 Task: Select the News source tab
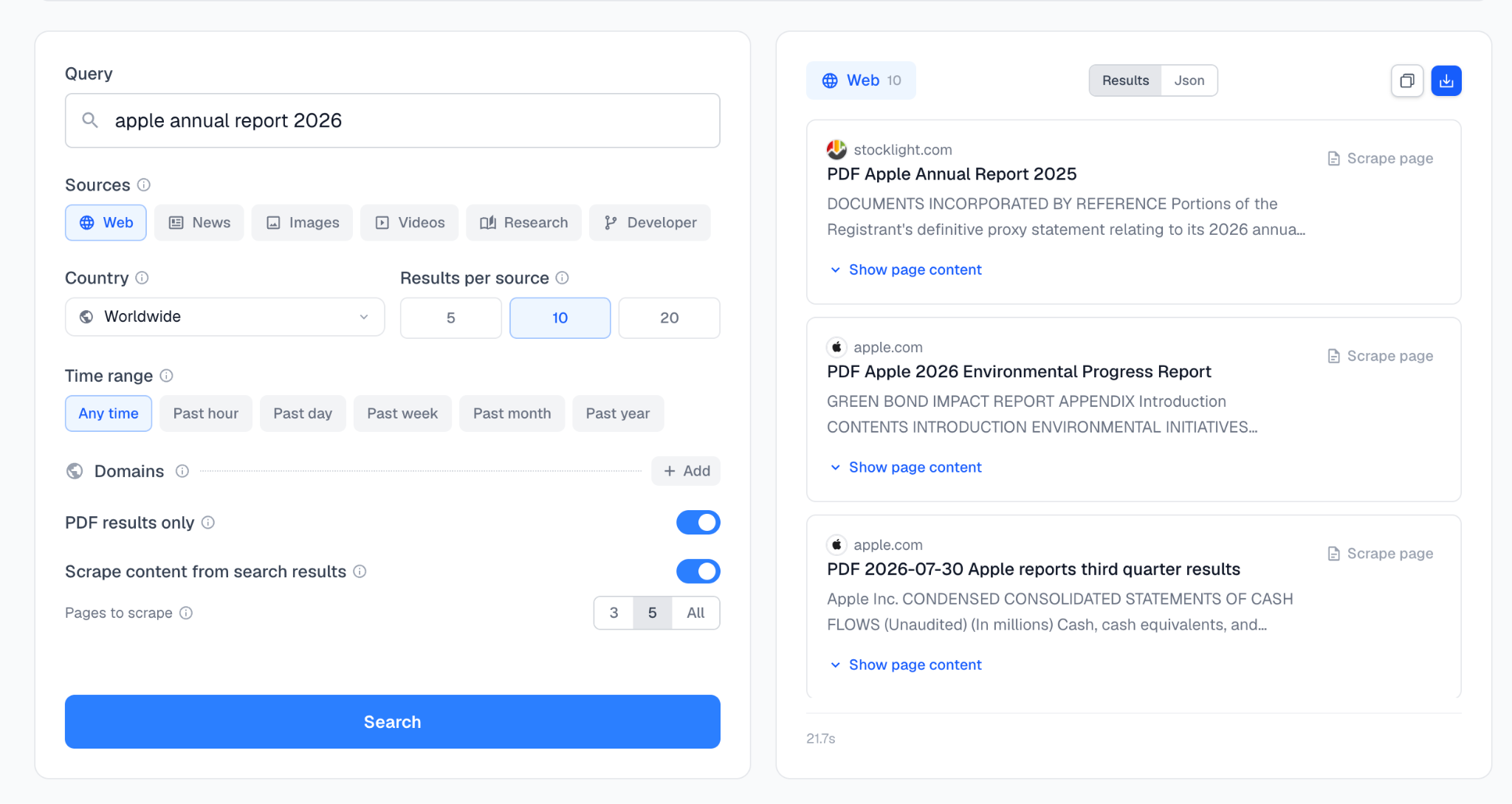coord(199,223)
